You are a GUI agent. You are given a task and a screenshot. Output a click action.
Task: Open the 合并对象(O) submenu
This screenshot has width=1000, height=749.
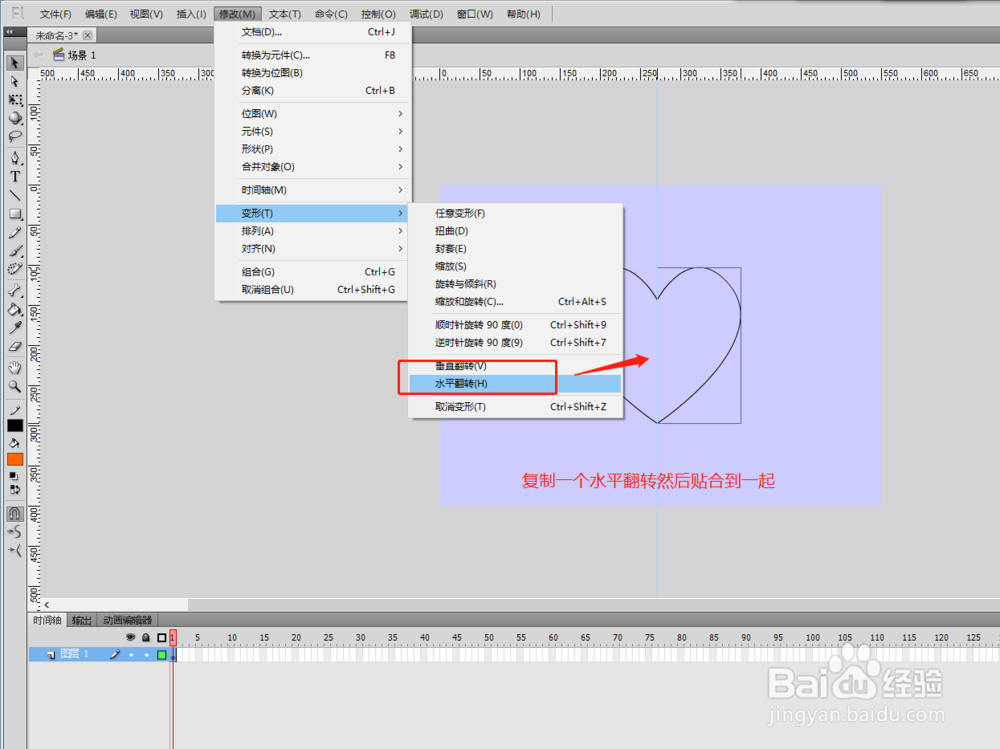[x=313, y=167]
